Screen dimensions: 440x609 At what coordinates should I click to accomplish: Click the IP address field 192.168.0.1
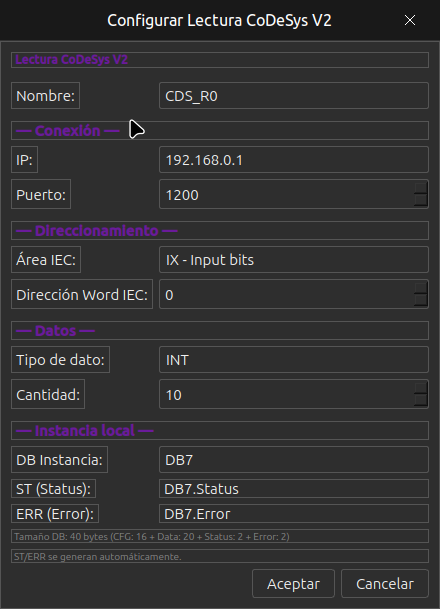point(294,160)
